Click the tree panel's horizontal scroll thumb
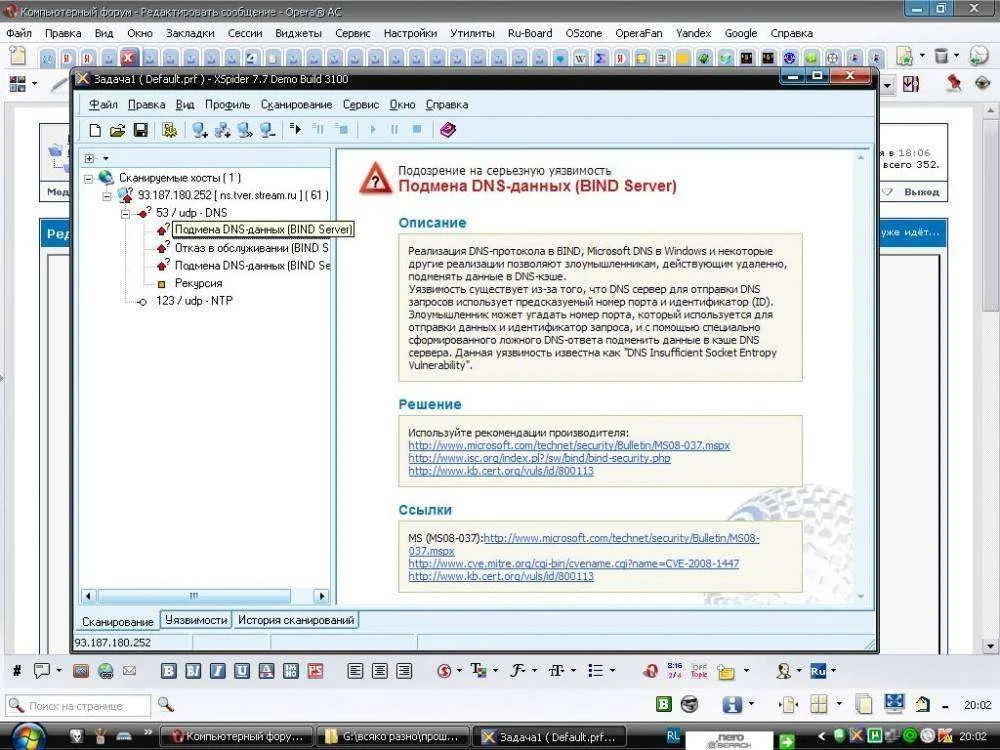Viewport: 1000px width, 750px height. click(x=194, y=596)
